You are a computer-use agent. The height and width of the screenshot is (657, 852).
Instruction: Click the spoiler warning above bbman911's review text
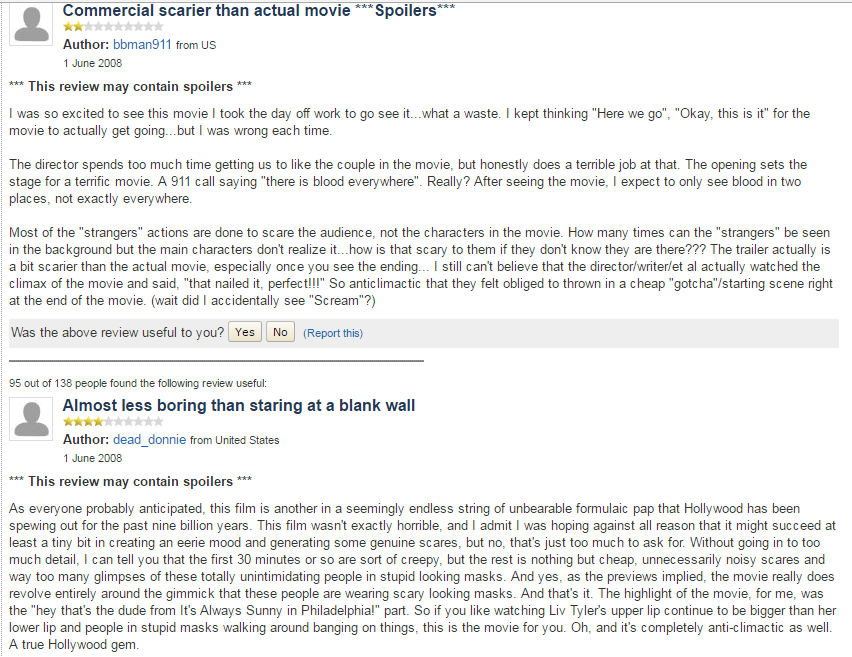tap(130, 86)
